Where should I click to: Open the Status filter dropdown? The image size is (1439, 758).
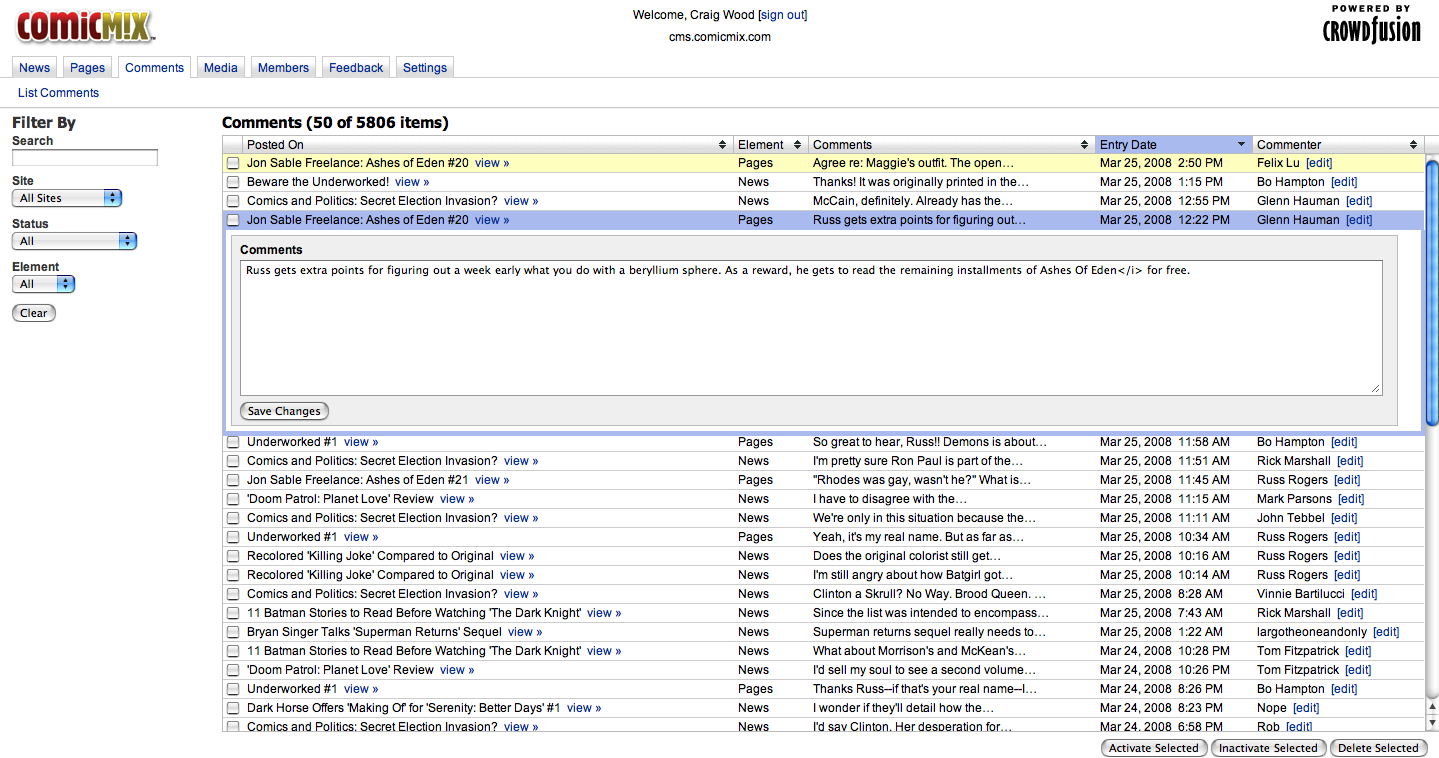click(x=74, y=241)
